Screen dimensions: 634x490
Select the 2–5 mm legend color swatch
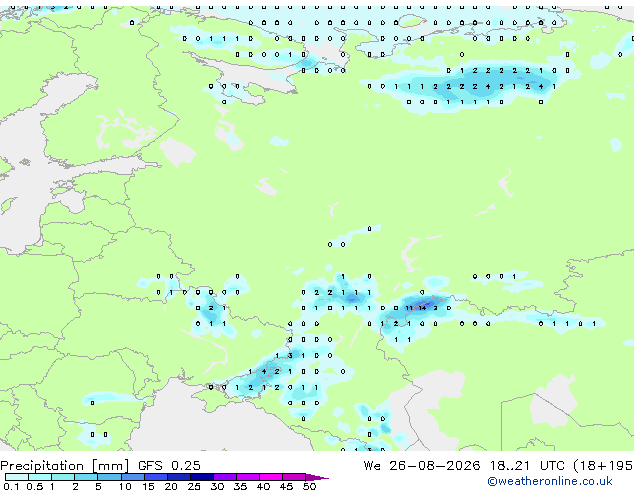[86, 477]
